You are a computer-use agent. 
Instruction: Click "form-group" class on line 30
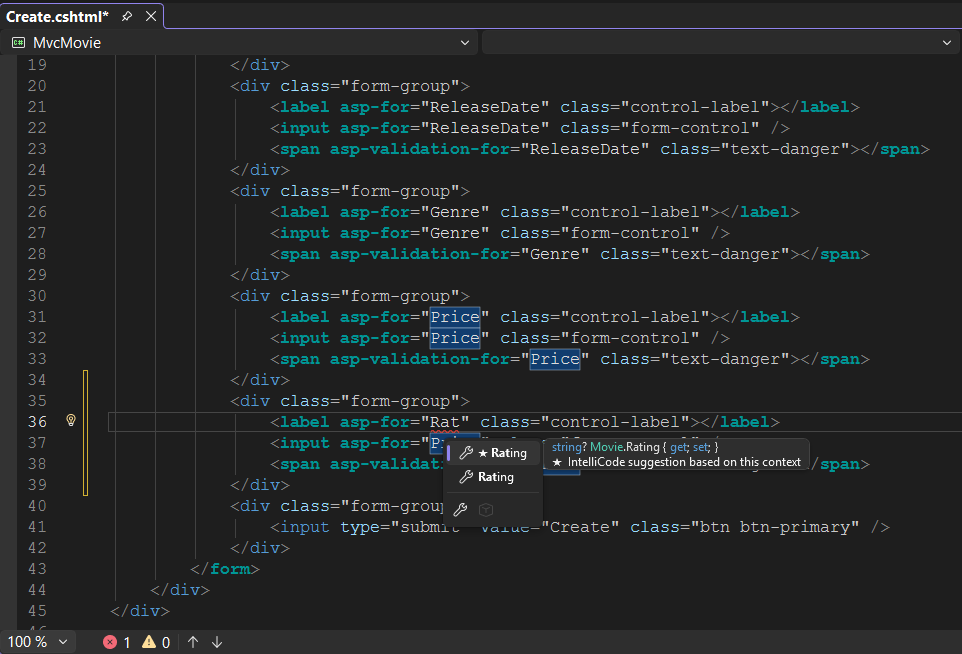point(400,296)
